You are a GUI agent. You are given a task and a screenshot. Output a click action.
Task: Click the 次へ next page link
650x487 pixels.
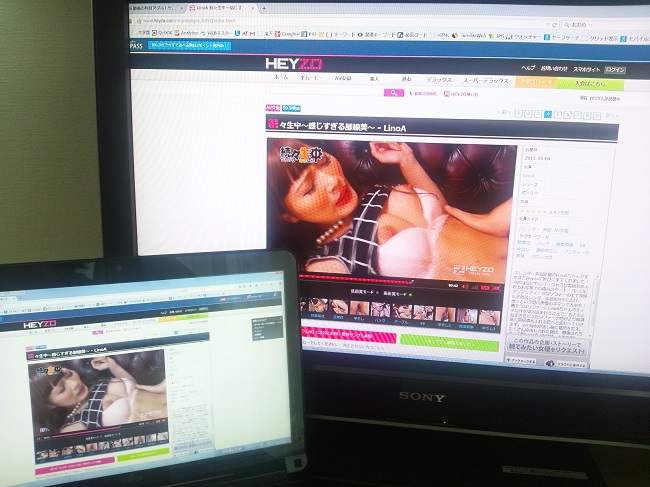tap(611, 116)
